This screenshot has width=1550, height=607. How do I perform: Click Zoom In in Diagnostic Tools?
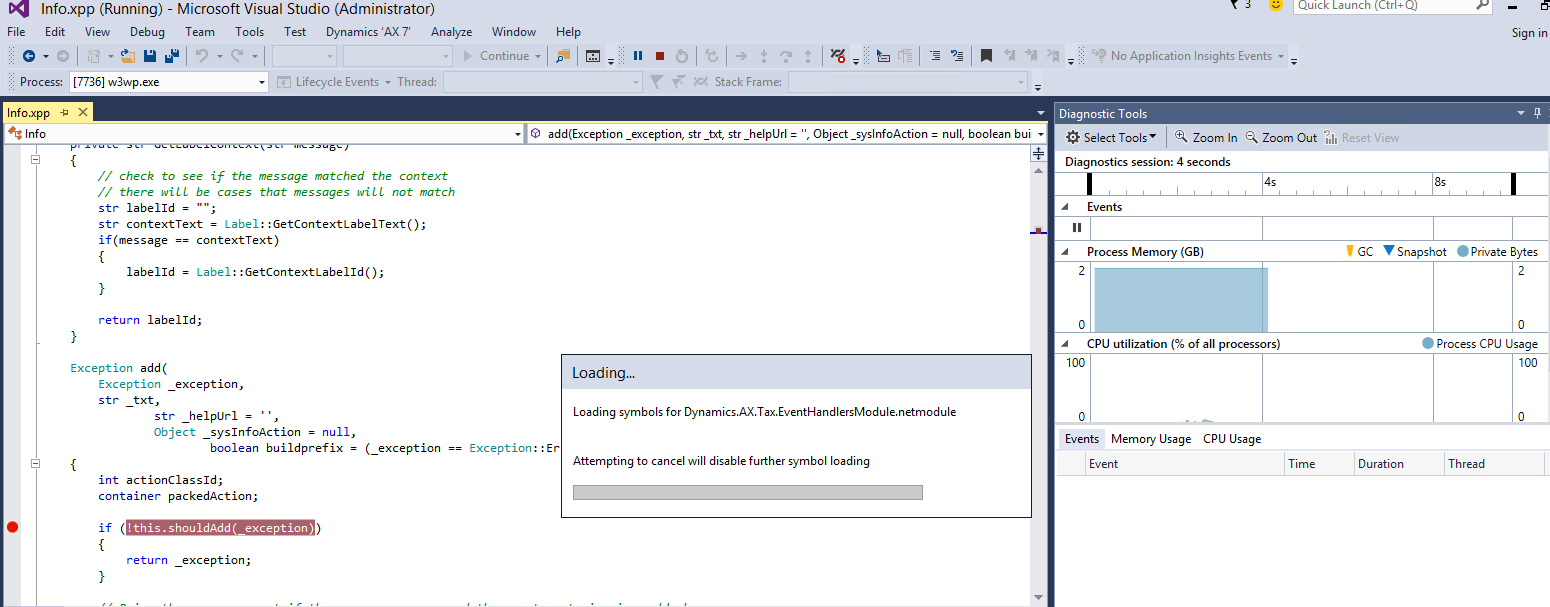[1206, 138]
